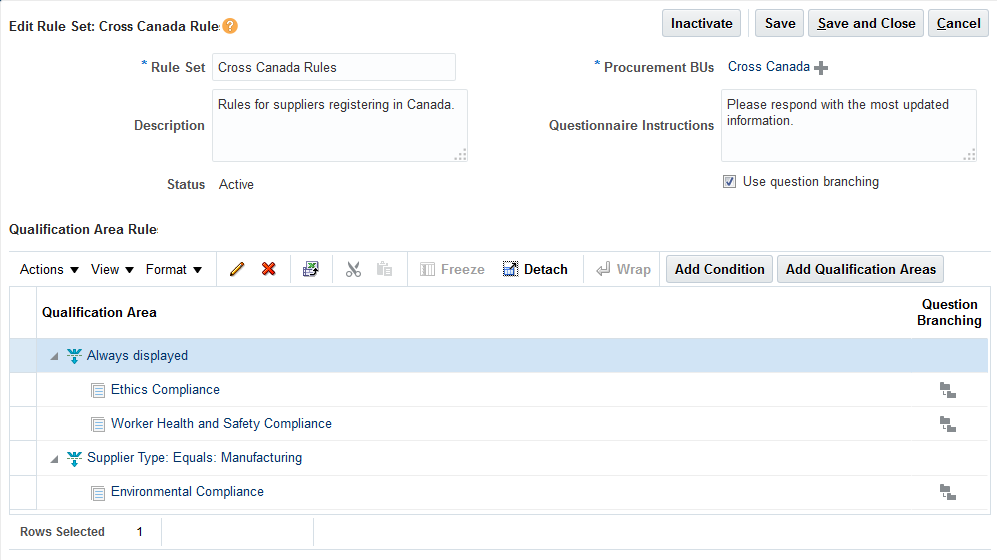
Task: Open question branching for Worker Health and Safety
Action: pyautogui.click(x=948, y=424)
